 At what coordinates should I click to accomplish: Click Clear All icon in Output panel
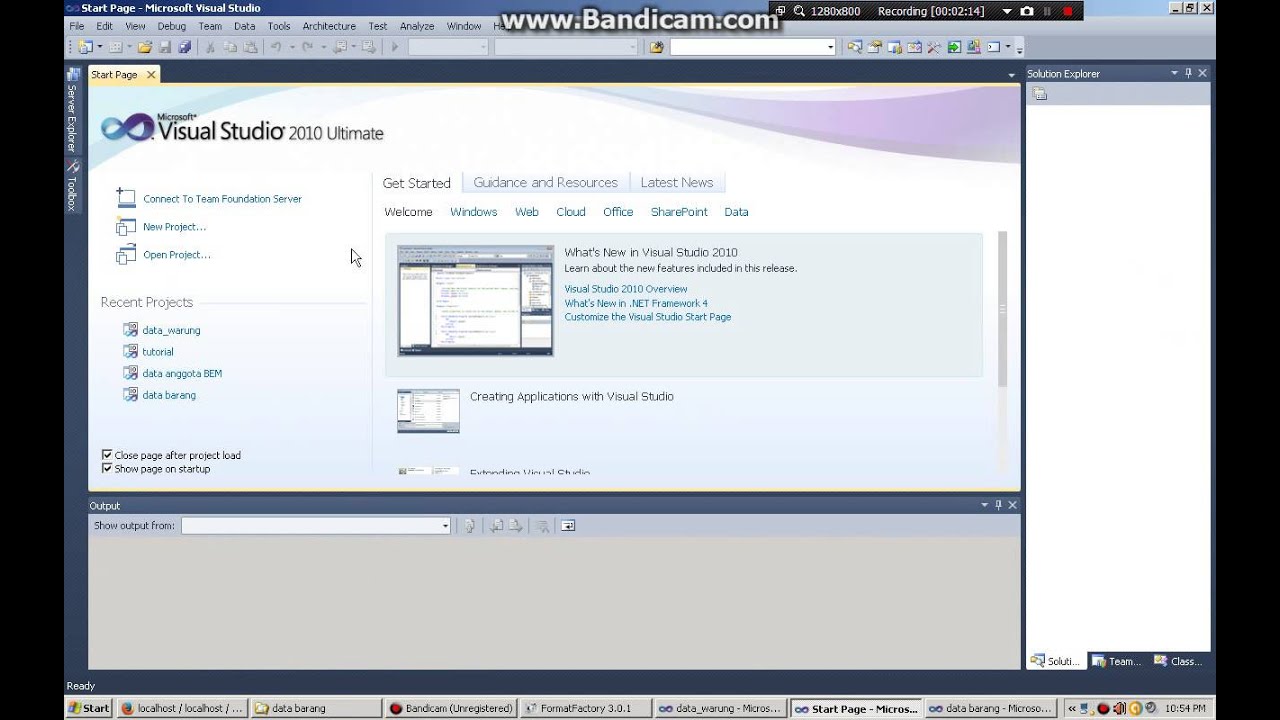pyautogui.click(x=541, y=525)
